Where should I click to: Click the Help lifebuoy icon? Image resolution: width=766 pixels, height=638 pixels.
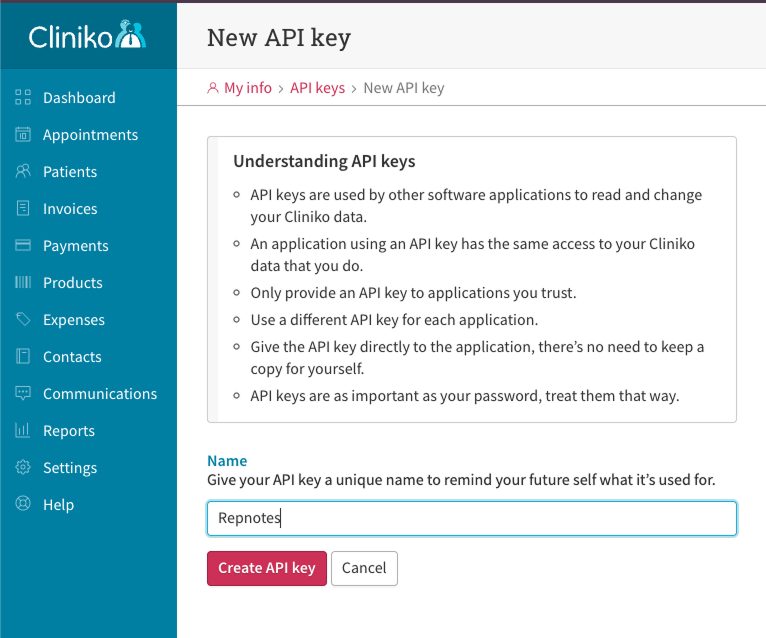[x=23, y=504]
